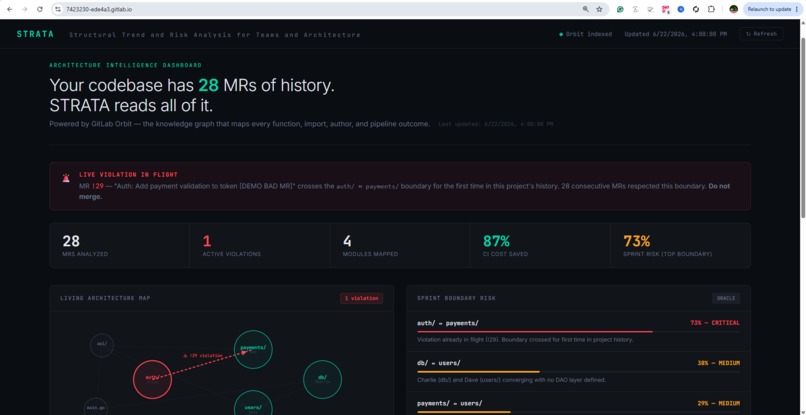
Task: Reload the page with the browser refresh icon
Action: click(x=40, y=9)
